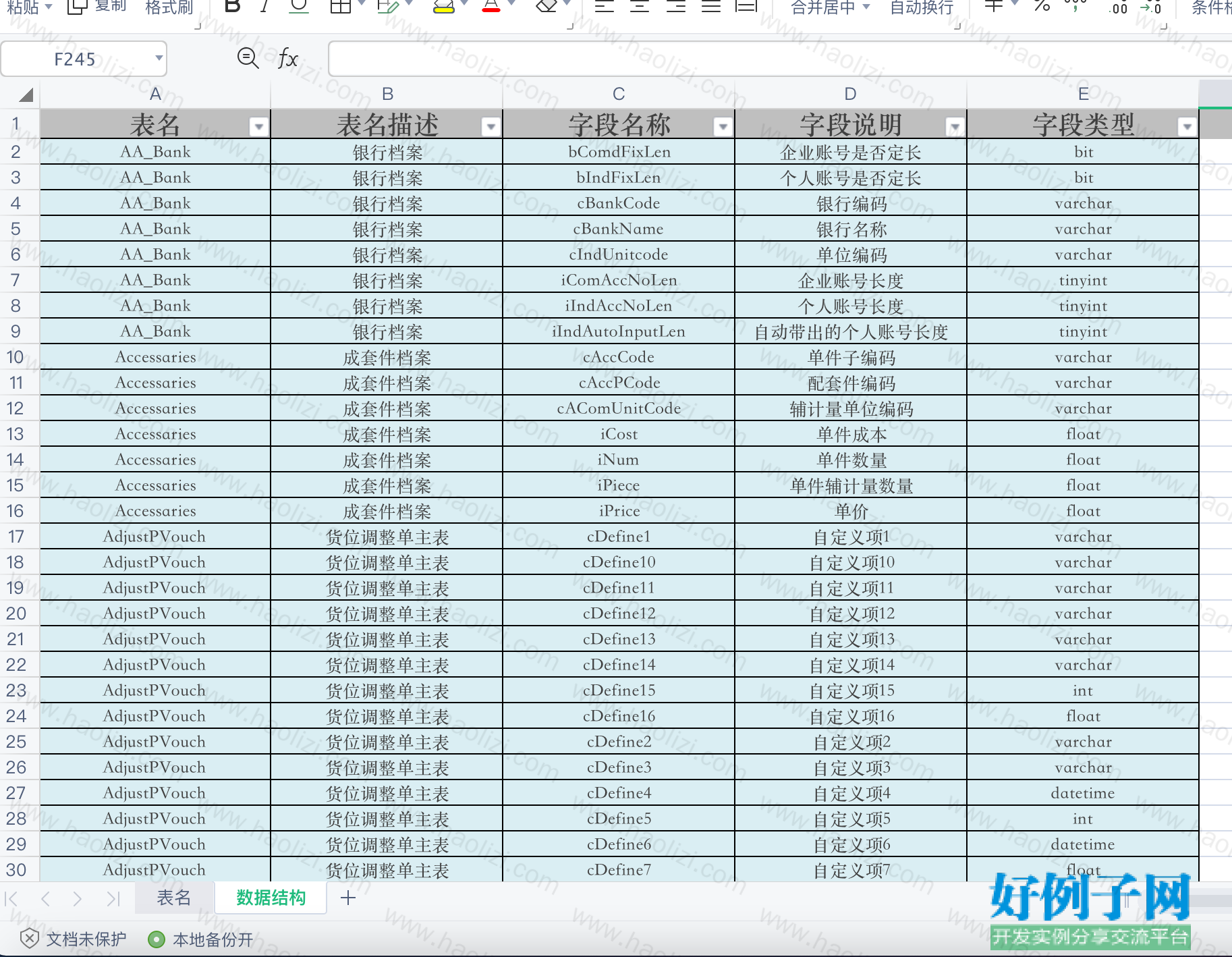Image resolution: width=1232 pixels, height=957 pixels.
Task: Click the format painter (格式刷) button
Action: pos(169,7)
